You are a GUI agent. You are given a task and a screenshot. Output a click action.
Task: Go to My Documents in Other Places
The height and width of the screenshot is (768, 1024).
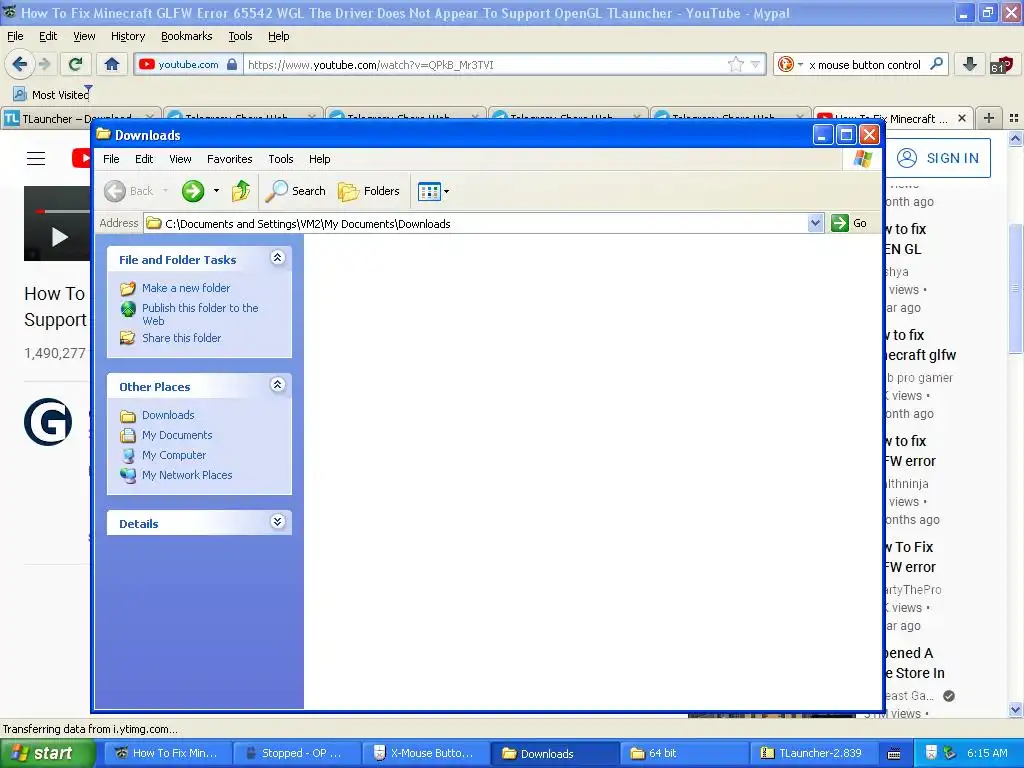coord(177,435)
